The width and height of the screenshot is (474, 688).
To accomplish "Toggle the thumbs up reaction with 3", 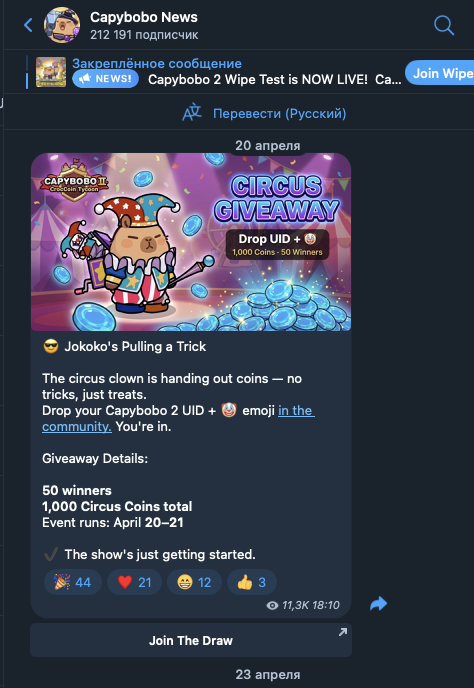I will pyautogui.click(x=251, y=582).
